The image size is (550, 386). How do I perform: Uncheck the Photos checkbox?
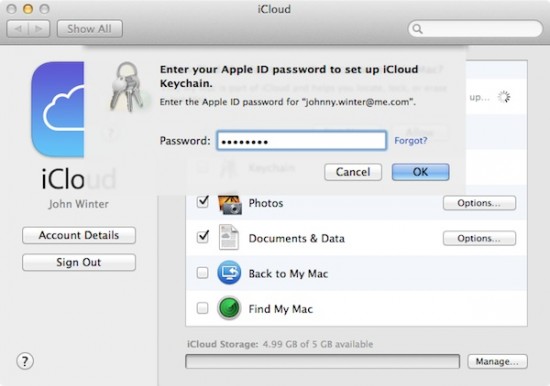coord(202,201)
